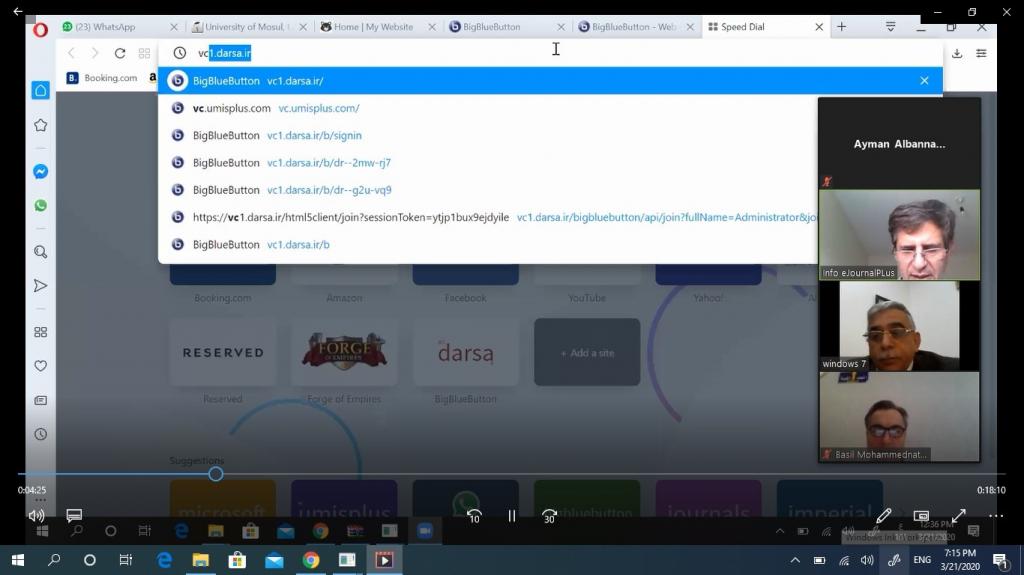This screenshot has width=1024, height=575.
Task: Pause the video playback
Action: coord(512,516)
